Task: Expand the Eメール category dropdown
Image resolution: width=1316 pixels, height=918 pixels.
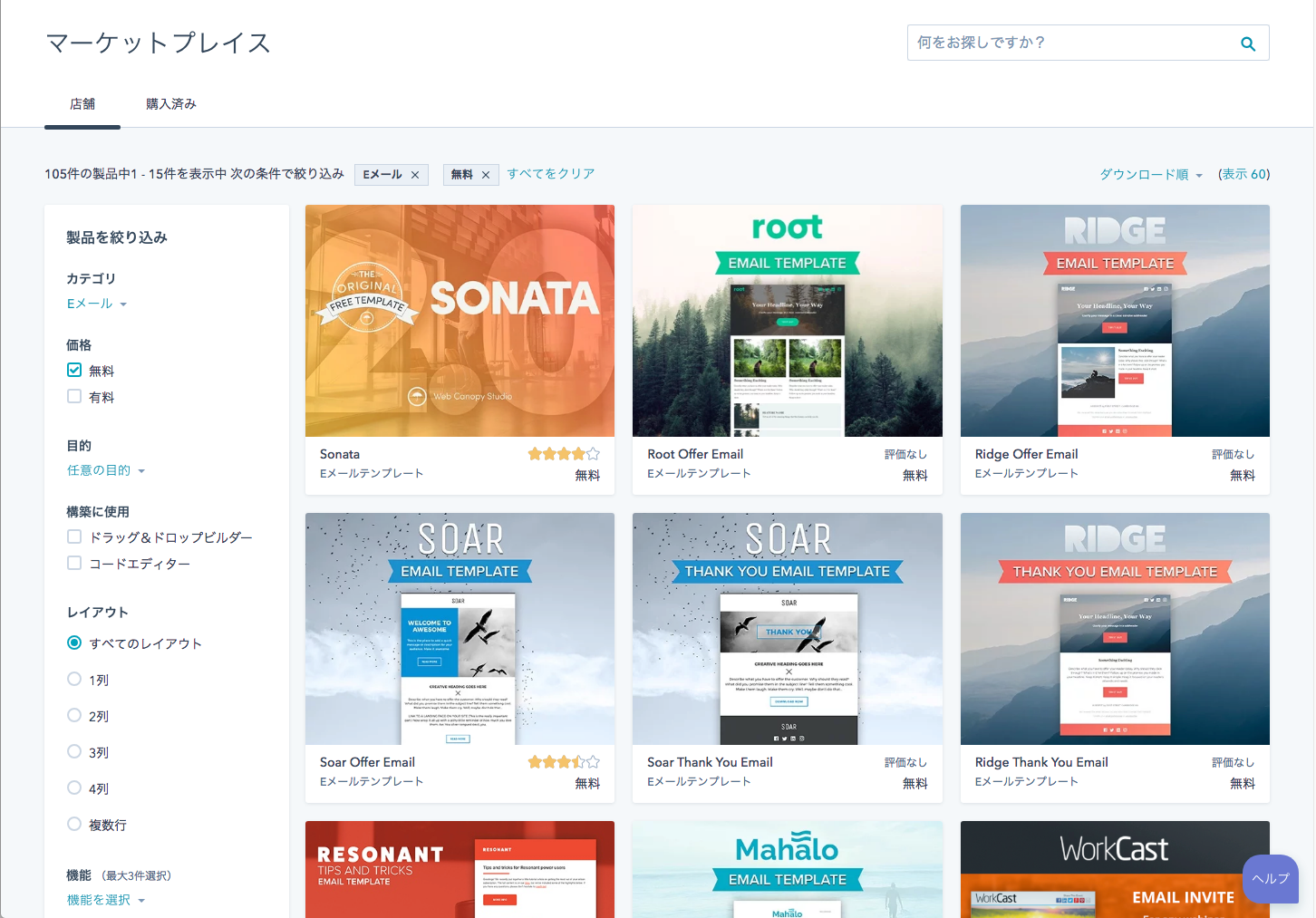Action: pos(96,304)
